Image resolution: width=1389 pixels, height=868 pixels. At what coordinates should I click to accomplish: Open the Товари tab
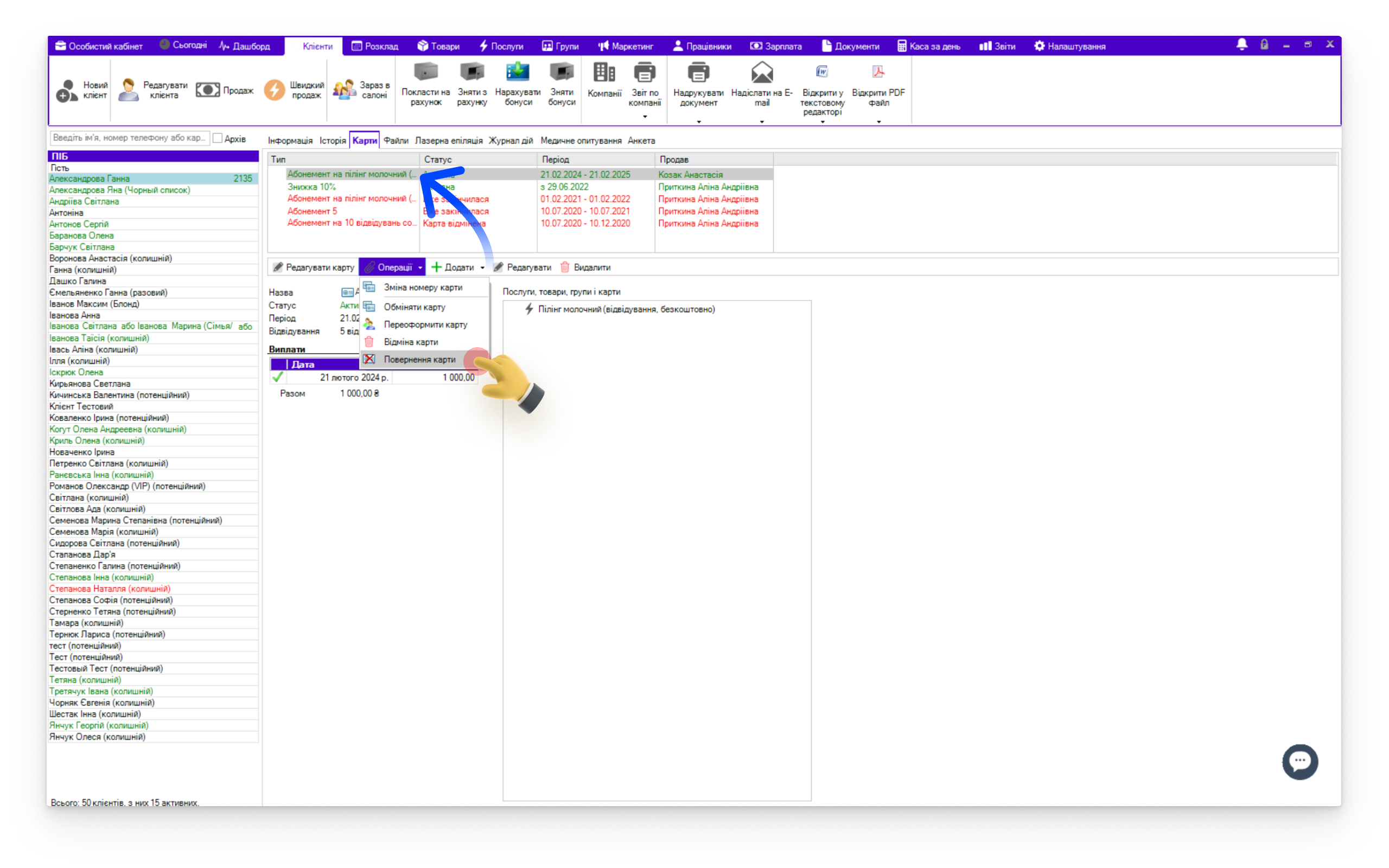pos(438,46)
